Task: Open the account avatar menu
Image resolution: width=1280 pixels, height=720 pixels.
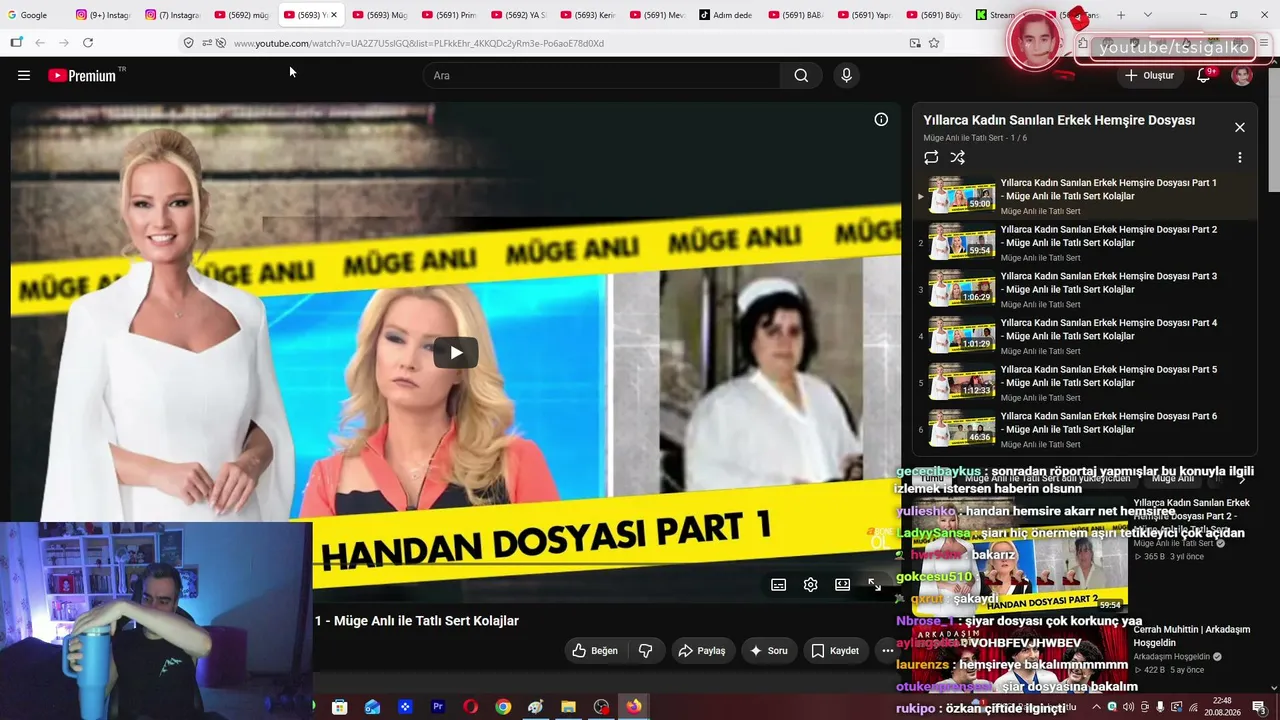Action: 1242,76
